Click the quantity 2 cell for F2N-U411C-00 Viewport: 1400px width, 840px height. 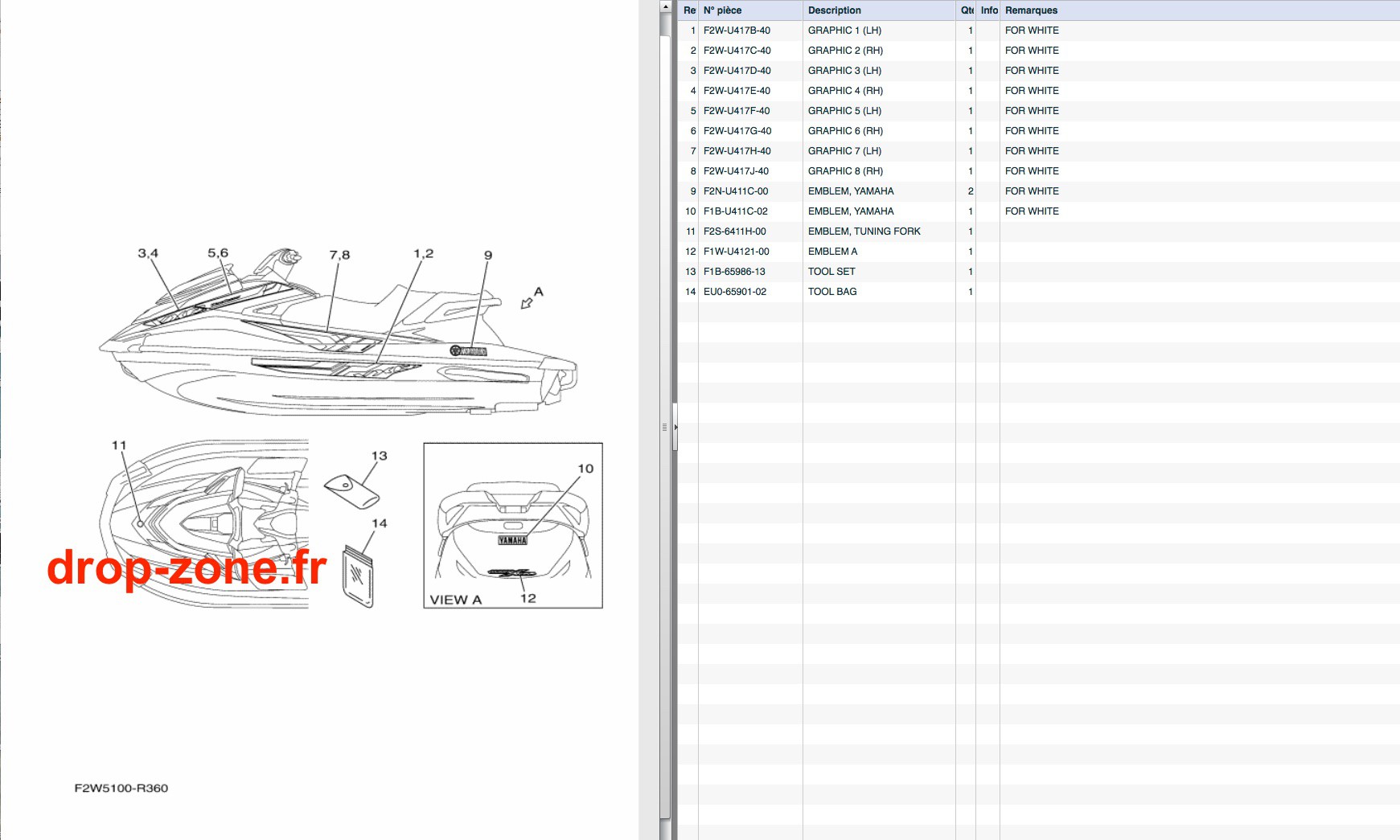coord(971,191)
